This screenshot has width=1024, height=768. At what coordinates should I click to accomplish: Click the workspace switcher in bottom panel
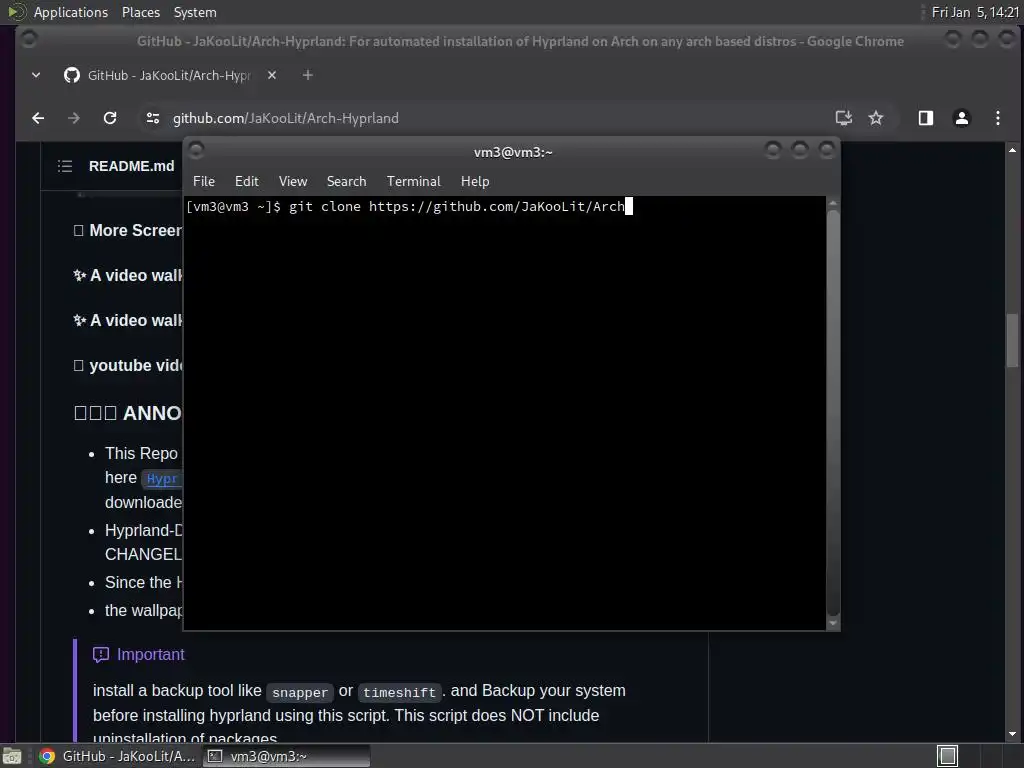pyautogui.click(x=947, y=756)
